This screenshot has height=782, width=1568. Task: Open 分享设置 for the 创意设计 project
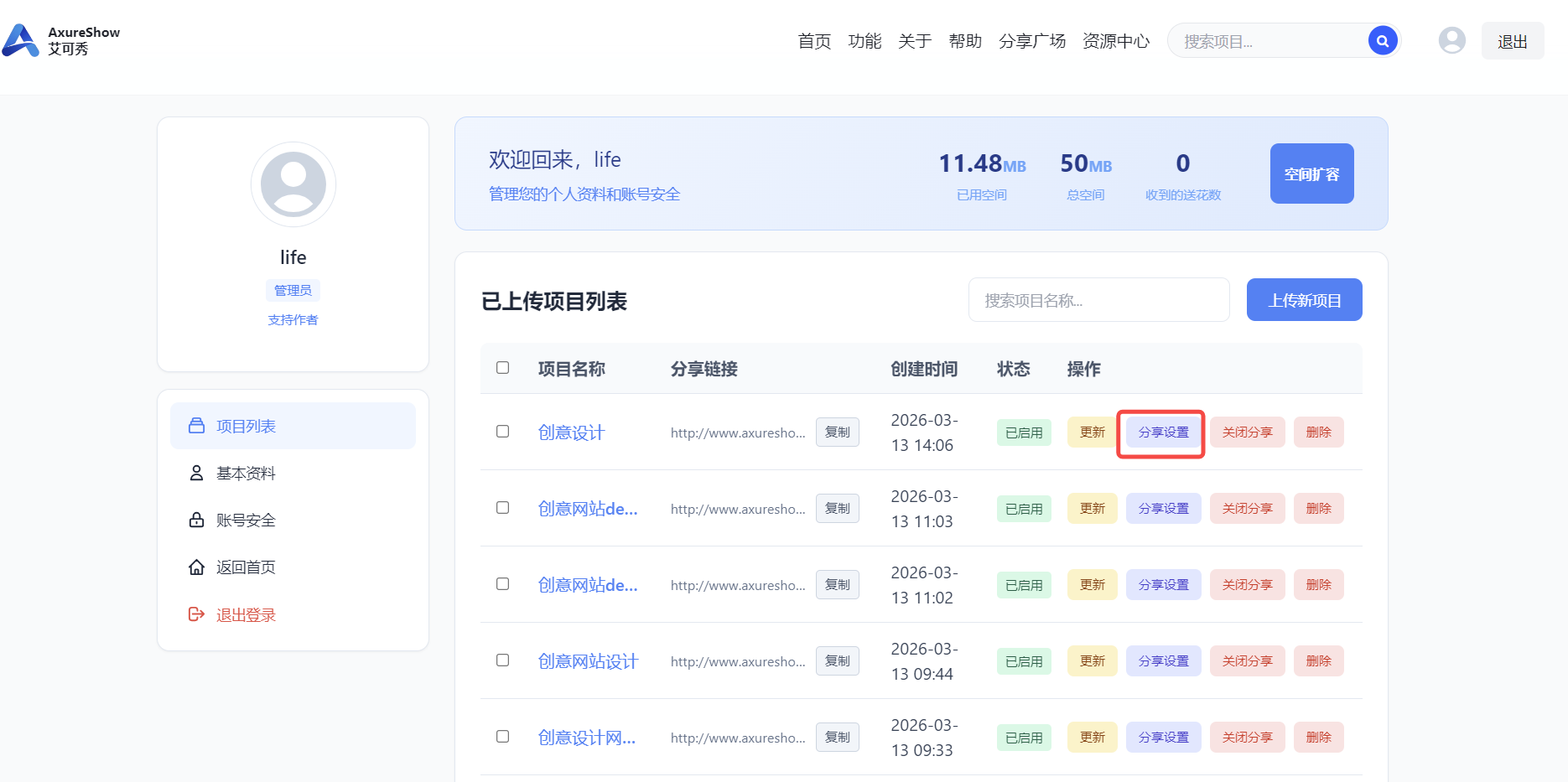[1163, 432]
